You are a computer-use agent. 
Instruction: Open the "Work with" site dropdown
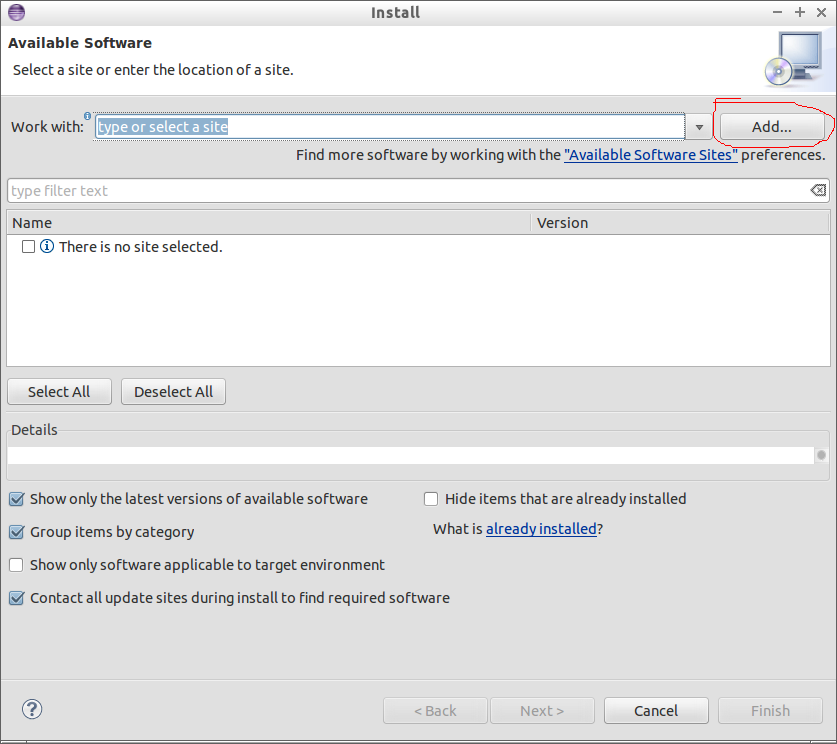pyautogui.click(x=698, y=126)
